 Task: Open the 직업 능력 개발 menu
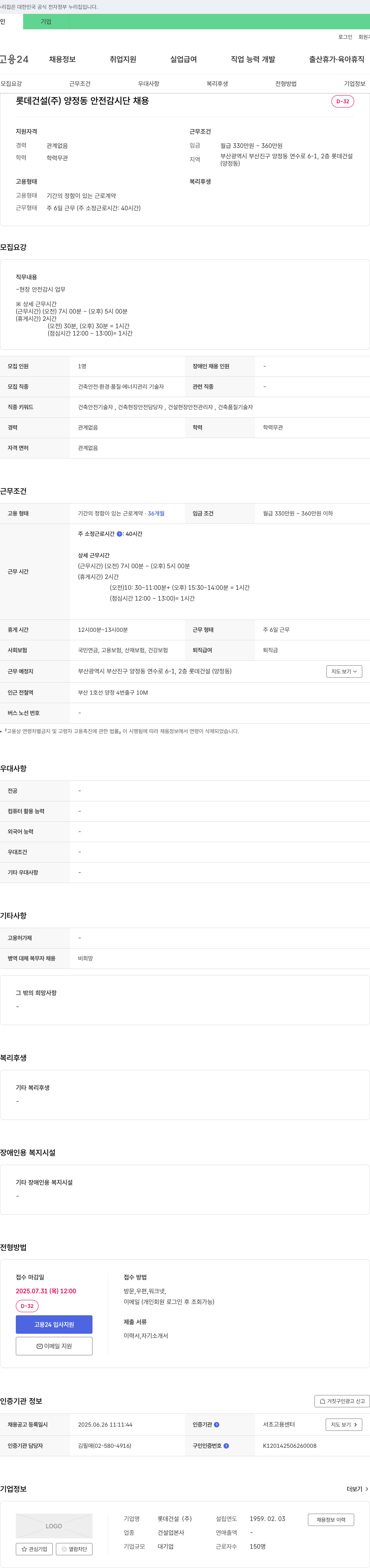coord(252,59)
